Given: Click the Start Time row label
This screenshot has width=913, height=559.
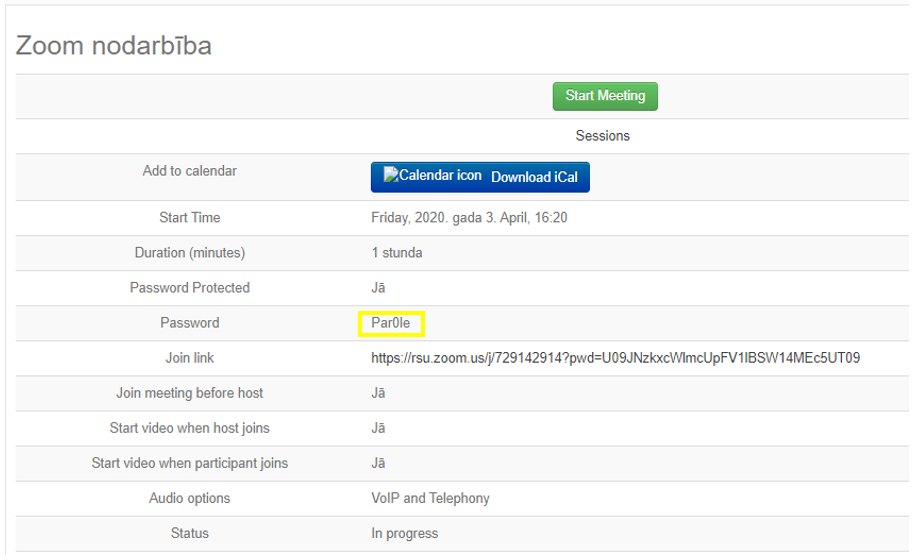Looking at the screenshot, I should click(190, 218).
